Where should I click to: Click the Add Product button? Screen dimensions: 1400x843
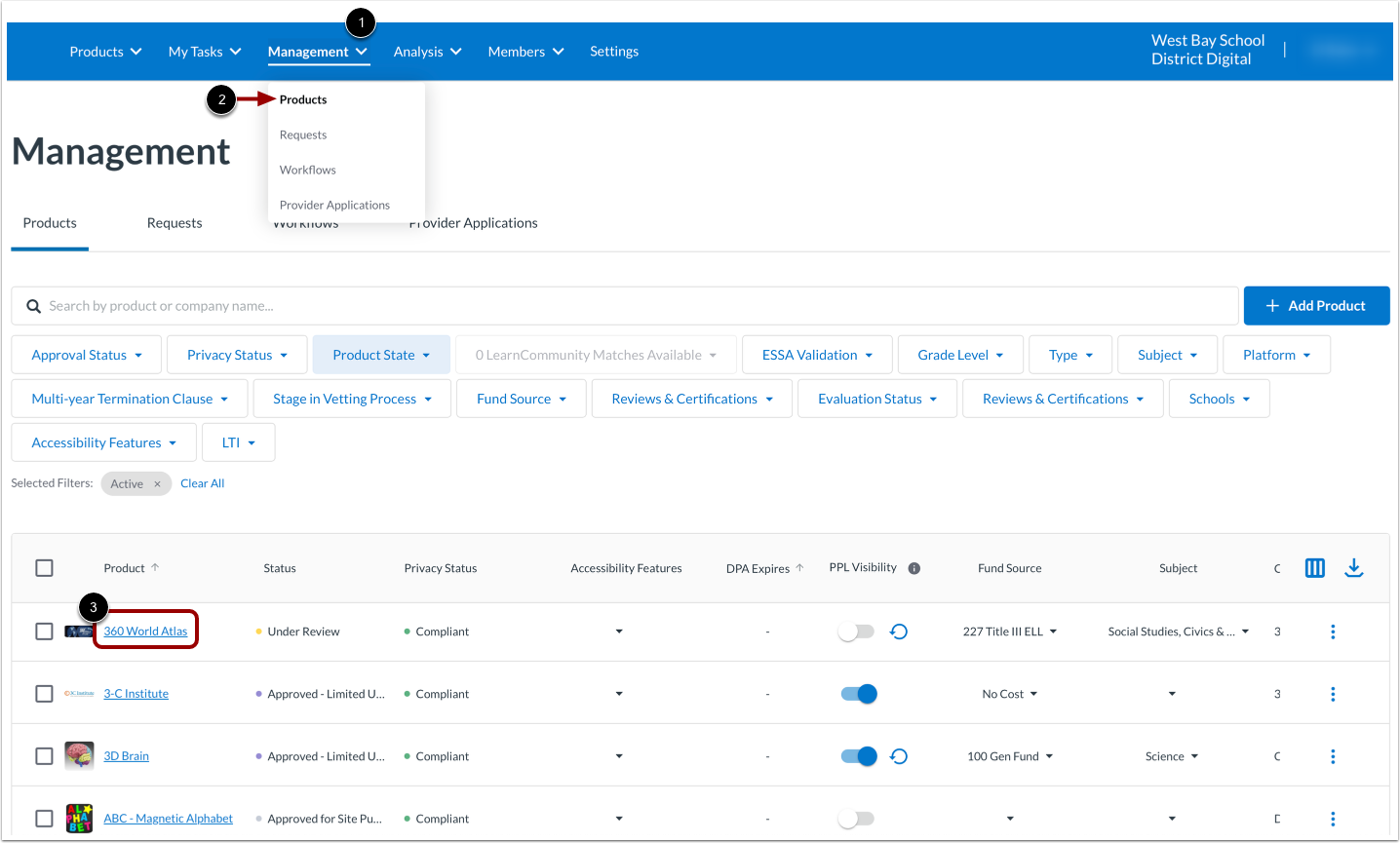tap(1316, 306)
